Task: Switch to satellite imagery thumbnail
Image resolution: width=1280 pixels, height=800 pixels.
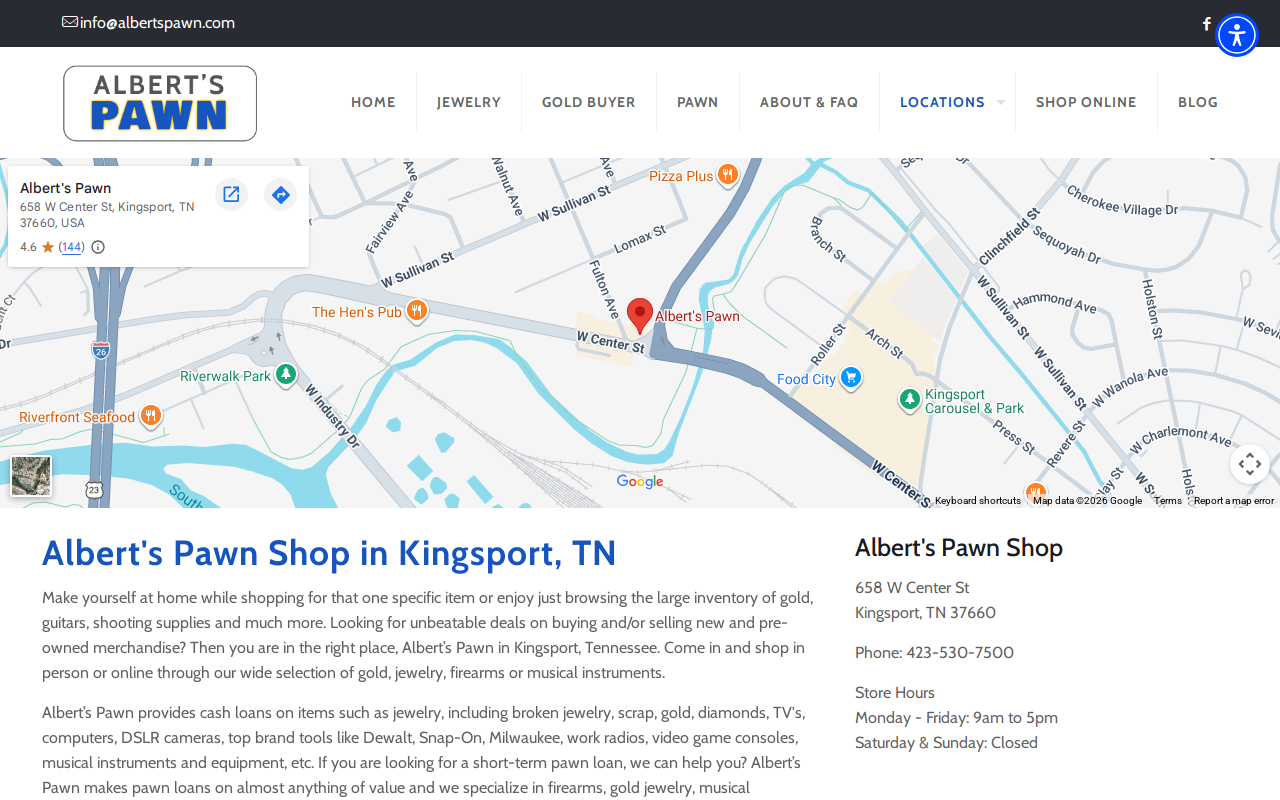Action: click(31, 476)
